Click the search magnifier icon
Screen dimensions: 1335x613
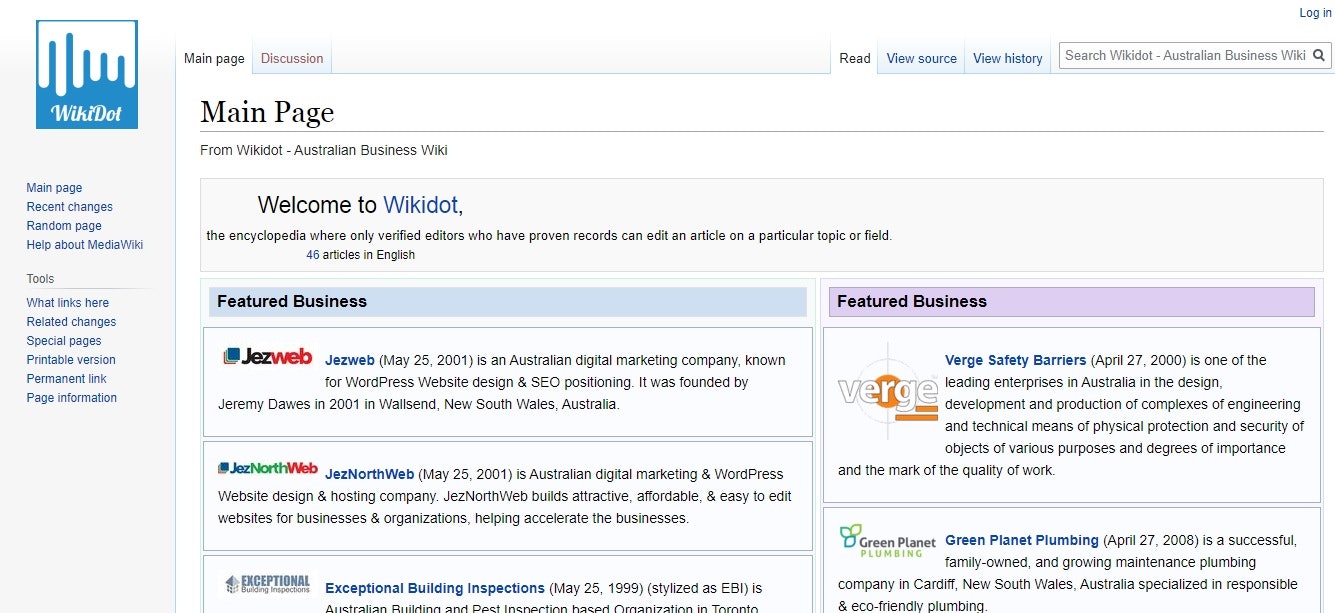(1320, 55)
